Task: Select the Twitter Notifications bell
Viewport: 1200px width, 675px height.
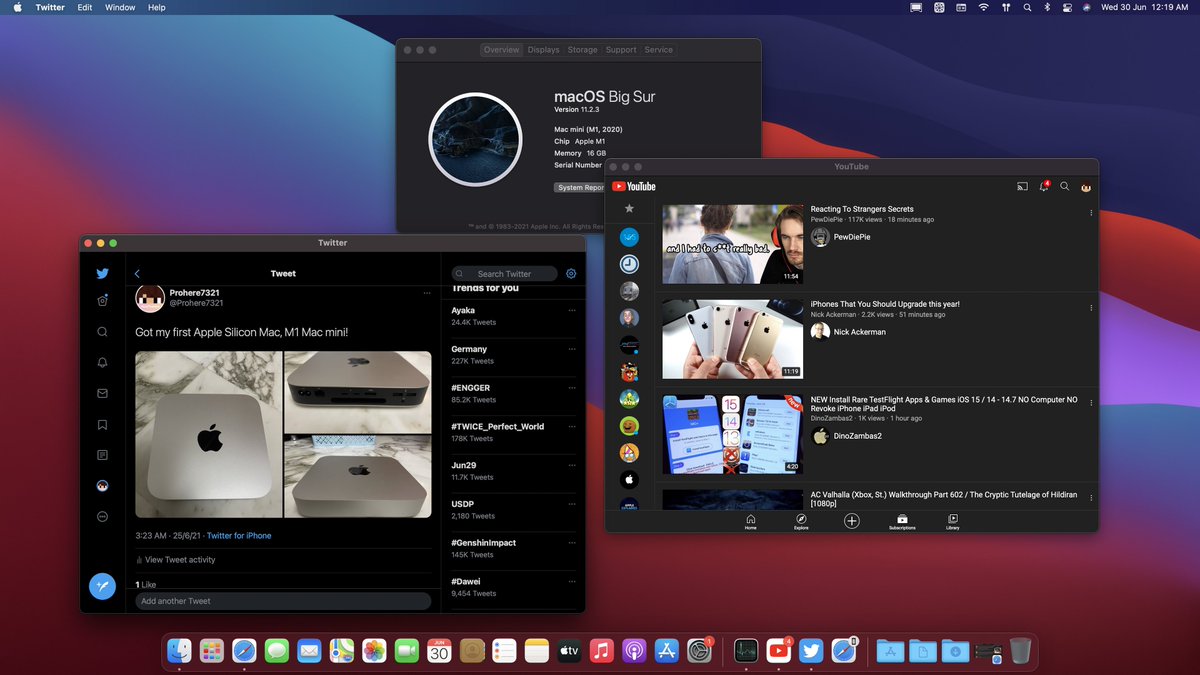Action: (x=102, y=362)
